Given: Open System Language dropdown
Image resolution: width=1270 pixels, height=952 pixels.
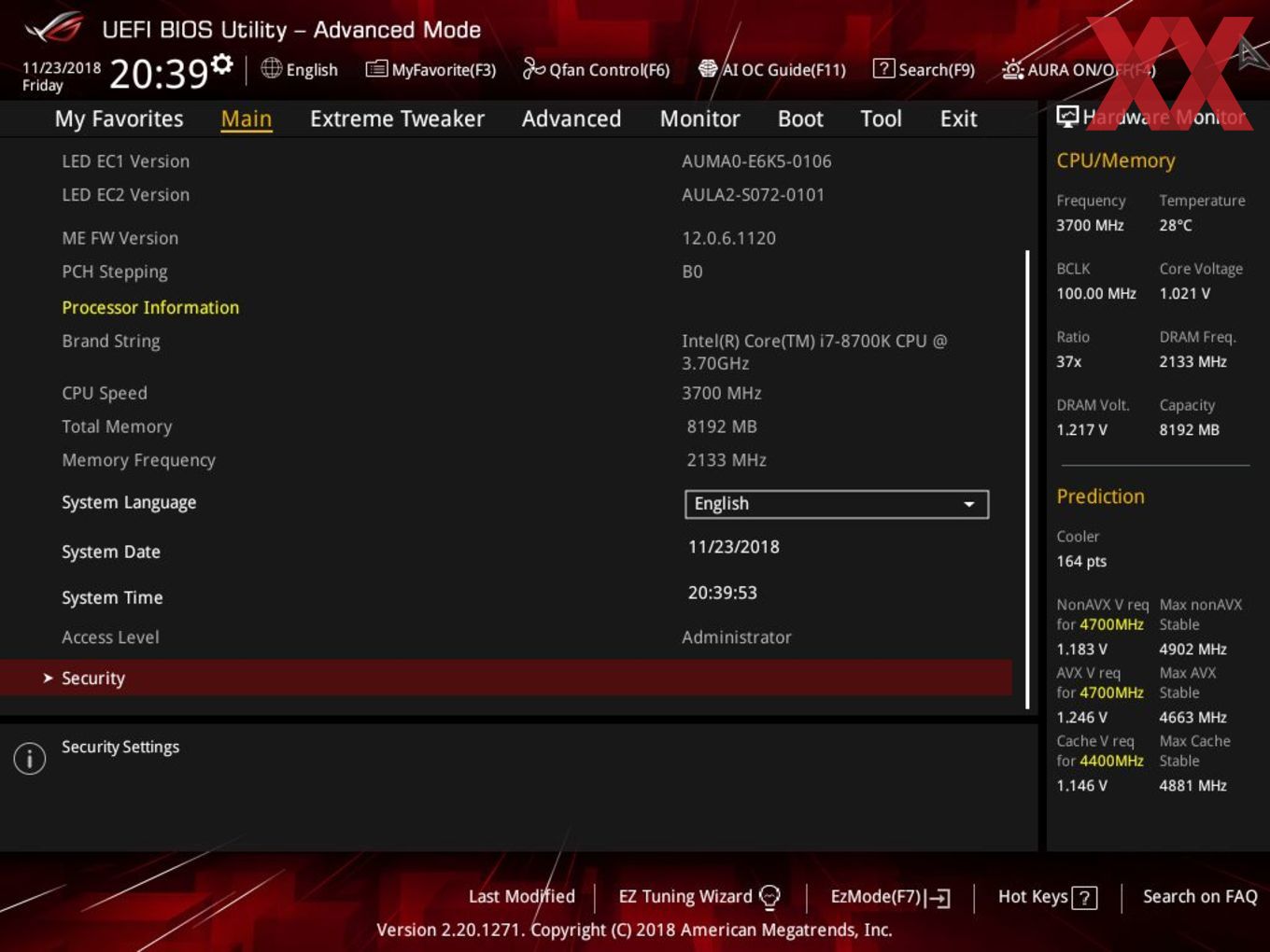Looking at the screenshot, I should [837, 504].
